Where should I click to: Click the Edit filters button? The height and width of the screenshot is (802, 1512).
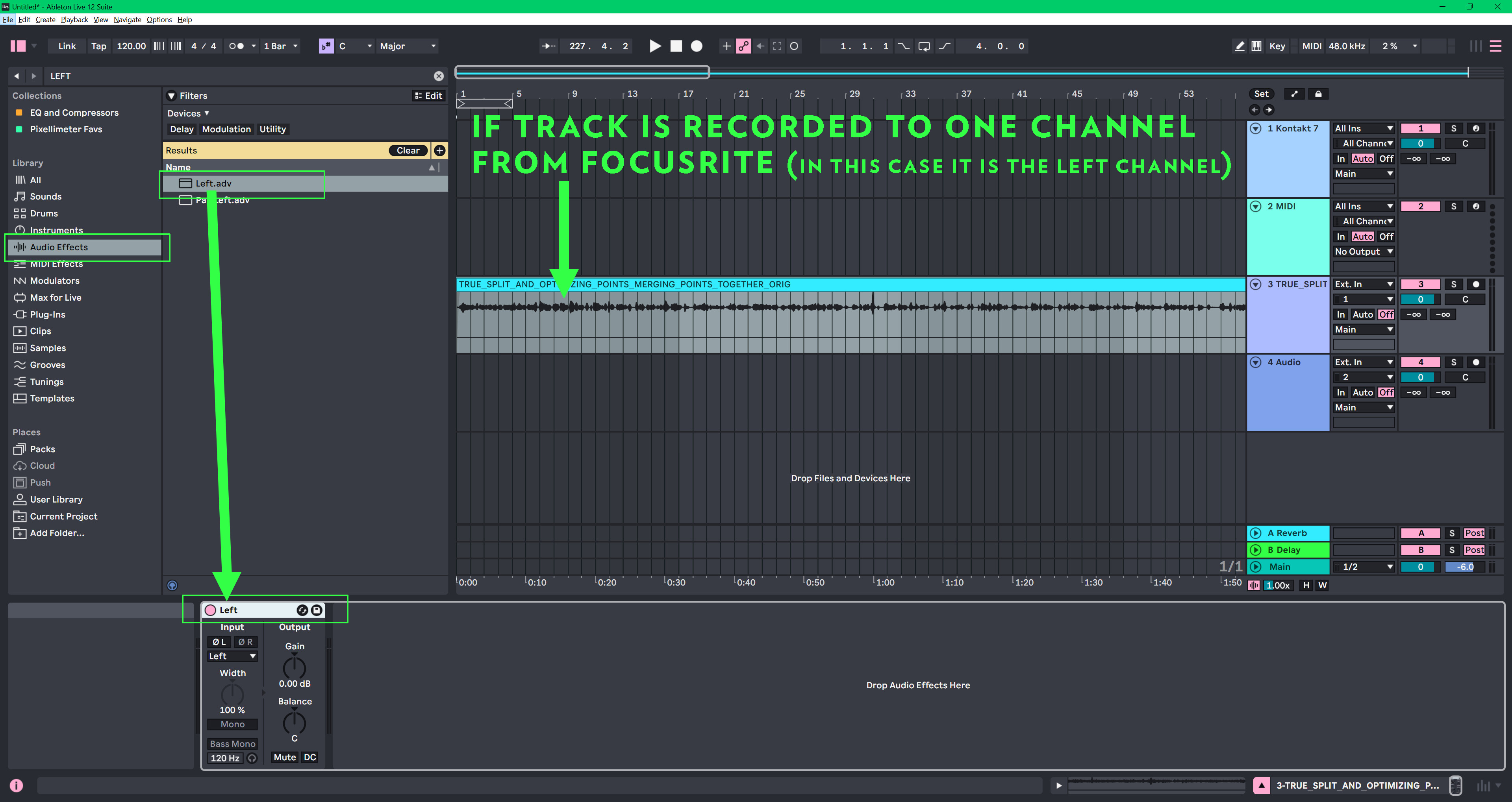[x=428, y=96]
